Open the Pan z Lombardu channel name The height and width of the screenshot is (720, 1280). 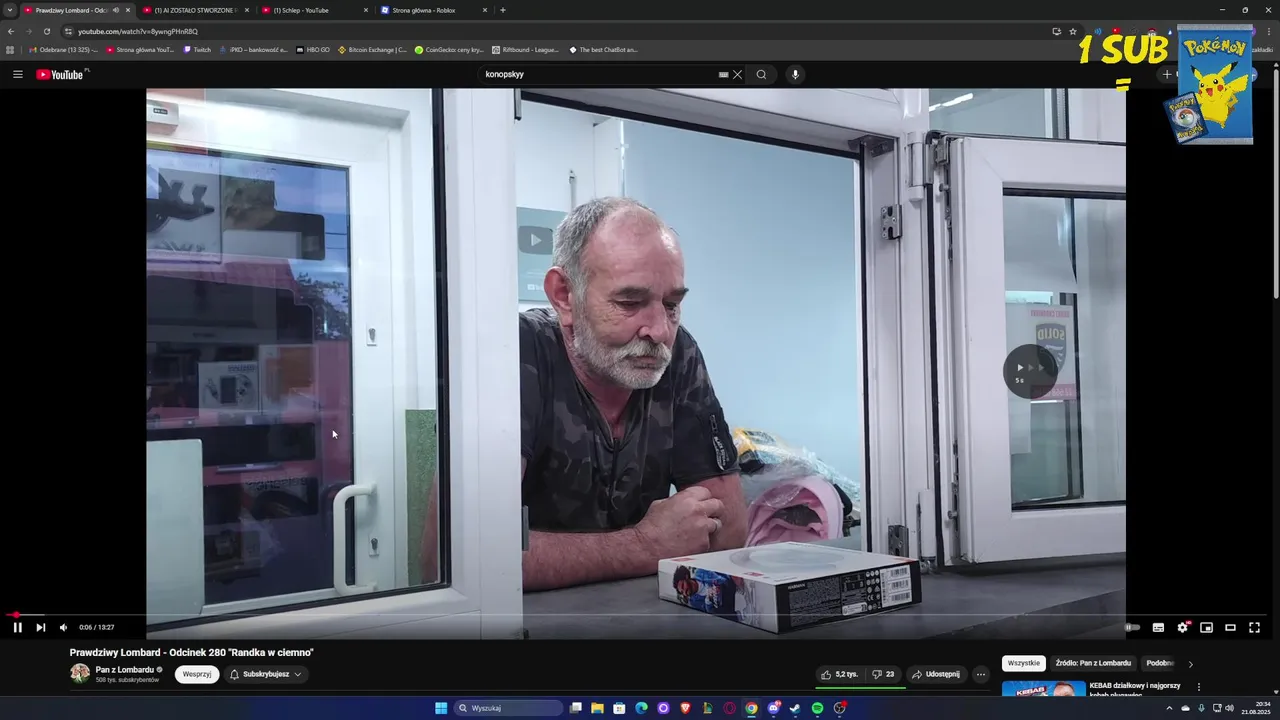click(x=124, y=669)
